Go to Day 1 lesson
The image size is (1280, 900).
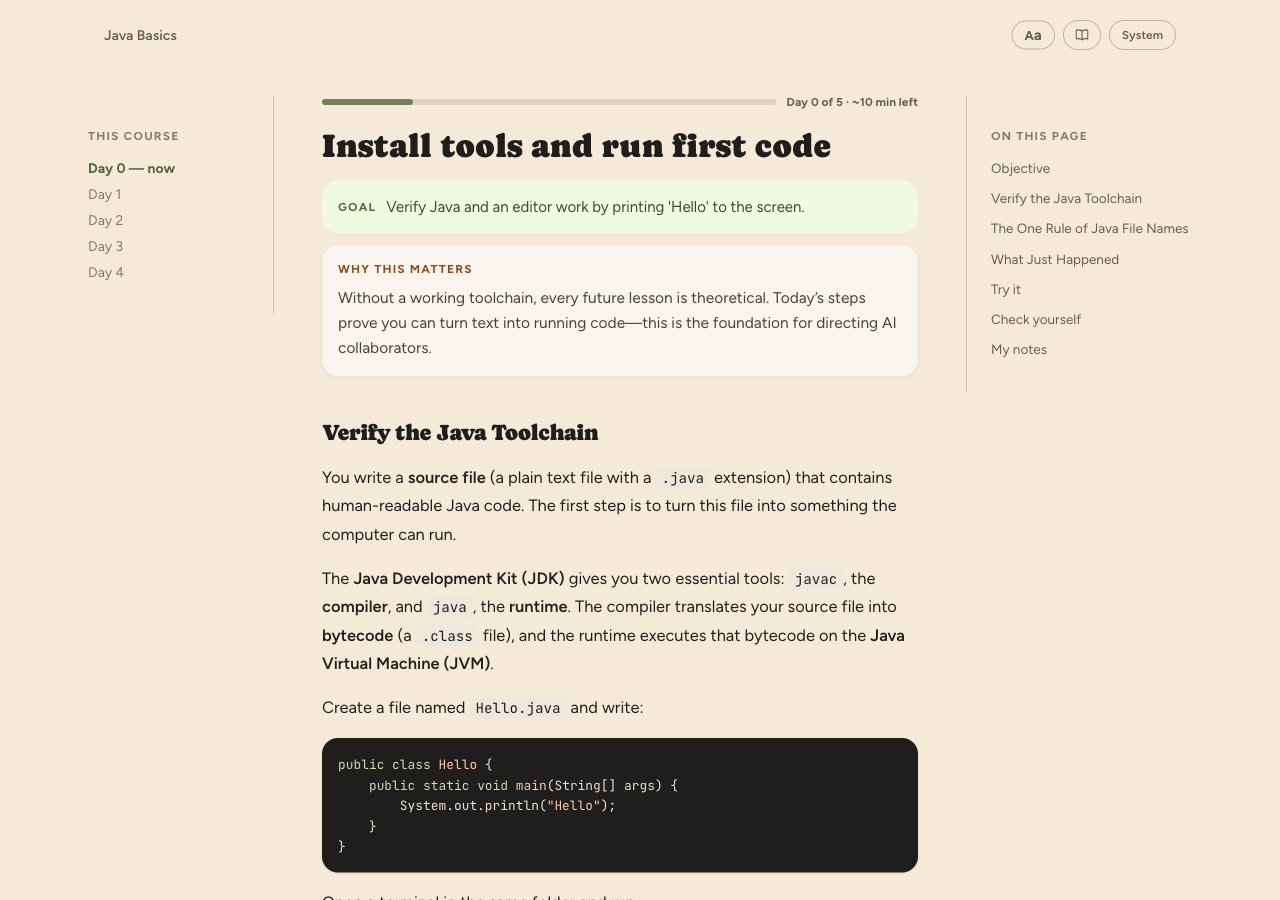(x=105, y=194)
